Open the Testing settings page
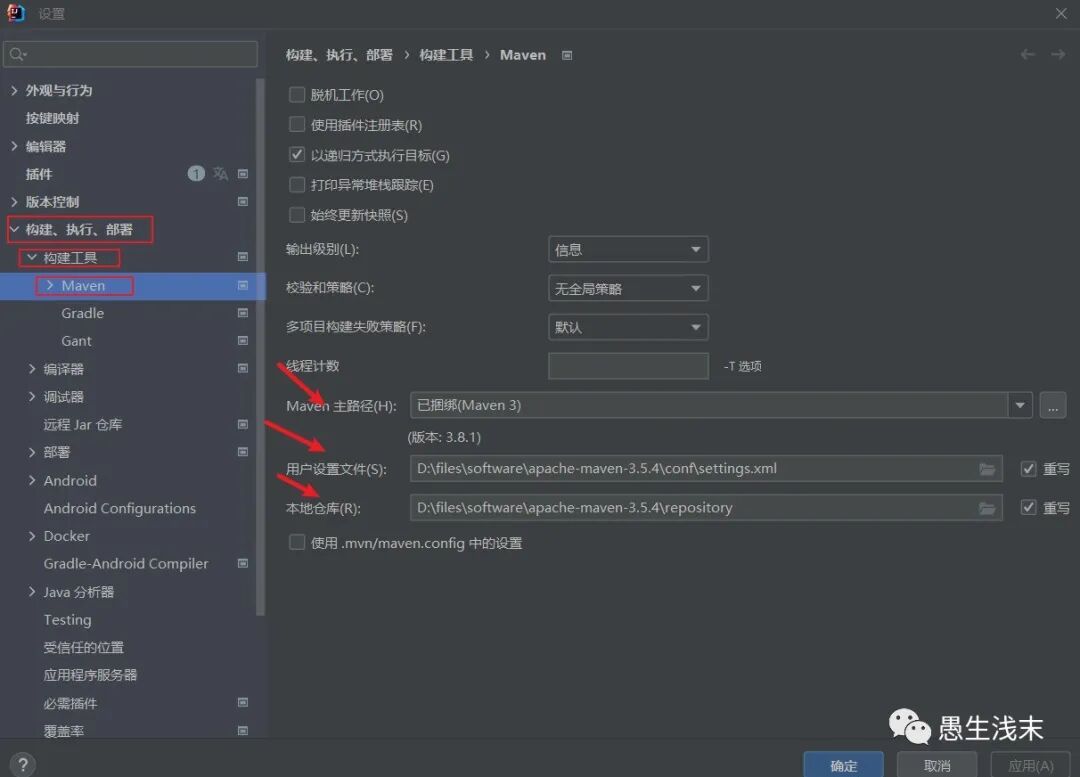Image resolution: width=1080 pixels, height=777 pixels. pos(68,620)
